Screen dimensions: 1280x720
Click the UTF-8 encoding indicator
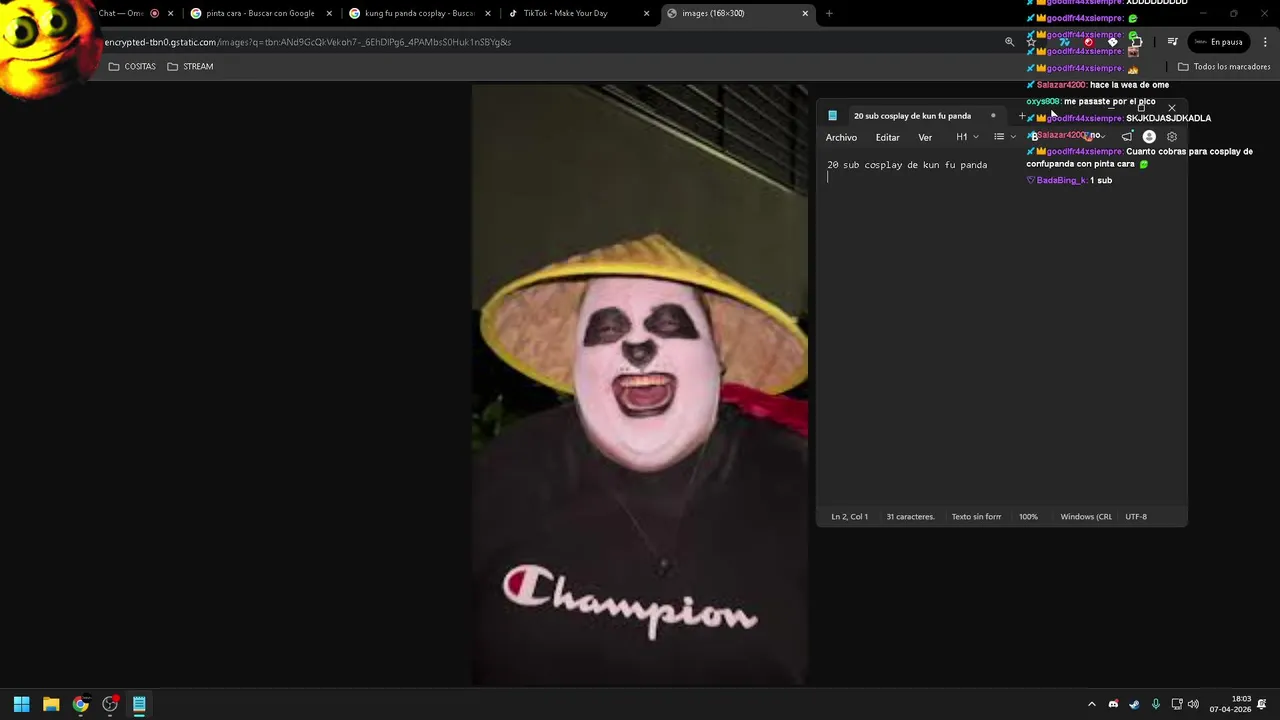coord(1136,517)
